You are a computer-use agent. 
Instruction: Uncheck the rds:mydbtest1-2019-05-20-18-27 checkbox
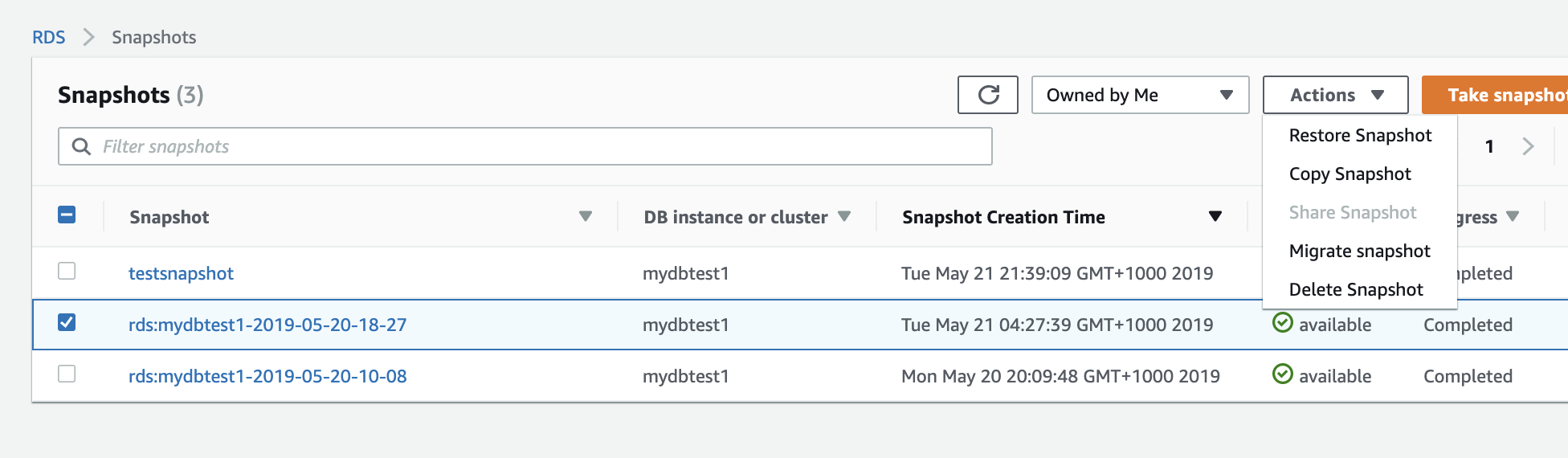[67, 323]
